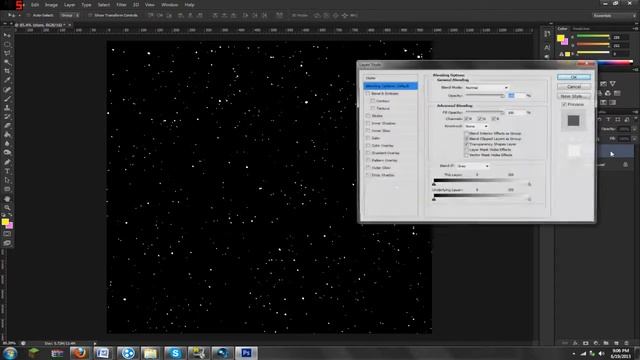Click the create new layer icon
Viewport: 640px width, 360px height.
616,343
